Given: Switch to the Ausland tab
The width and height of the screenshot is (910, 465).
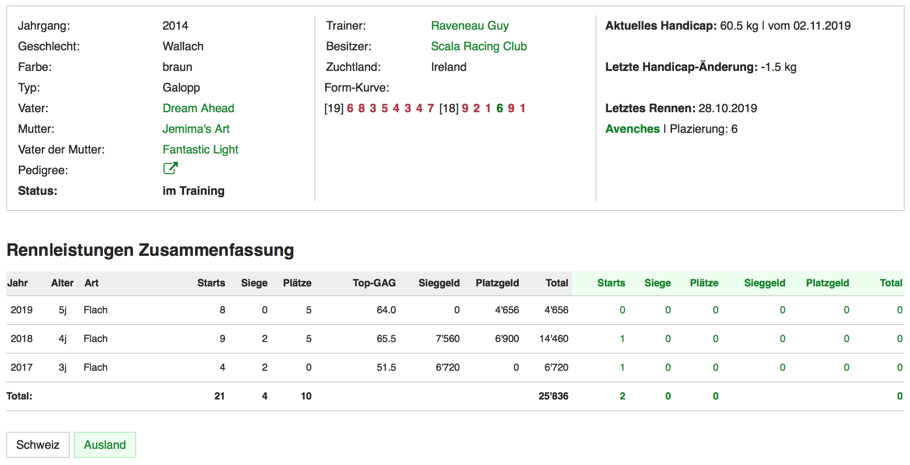Looking at the screenshot, I should [105, 445].
